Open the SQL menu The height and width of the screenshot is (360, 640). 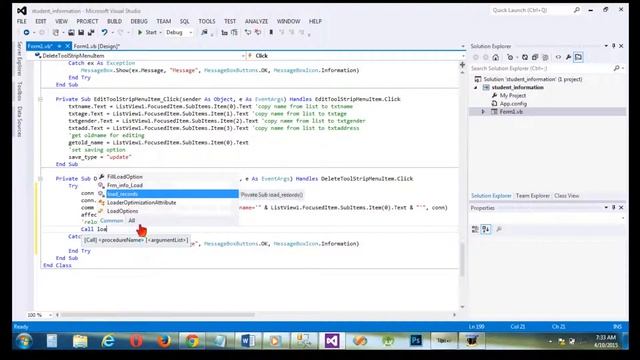tap(184, 21)
